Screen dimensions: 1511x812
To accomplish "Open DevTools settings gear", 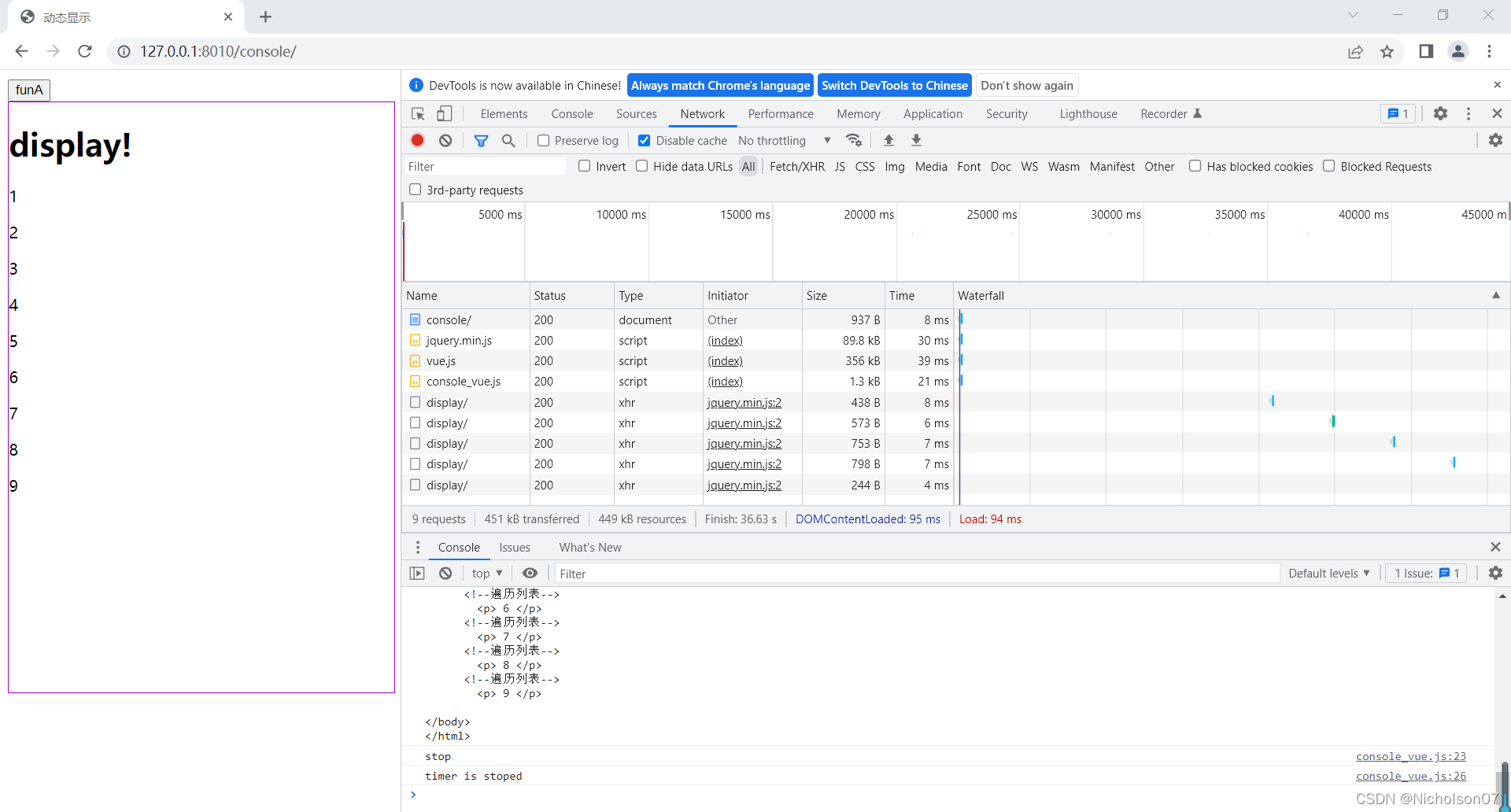I will click(x=1440, y=113).
